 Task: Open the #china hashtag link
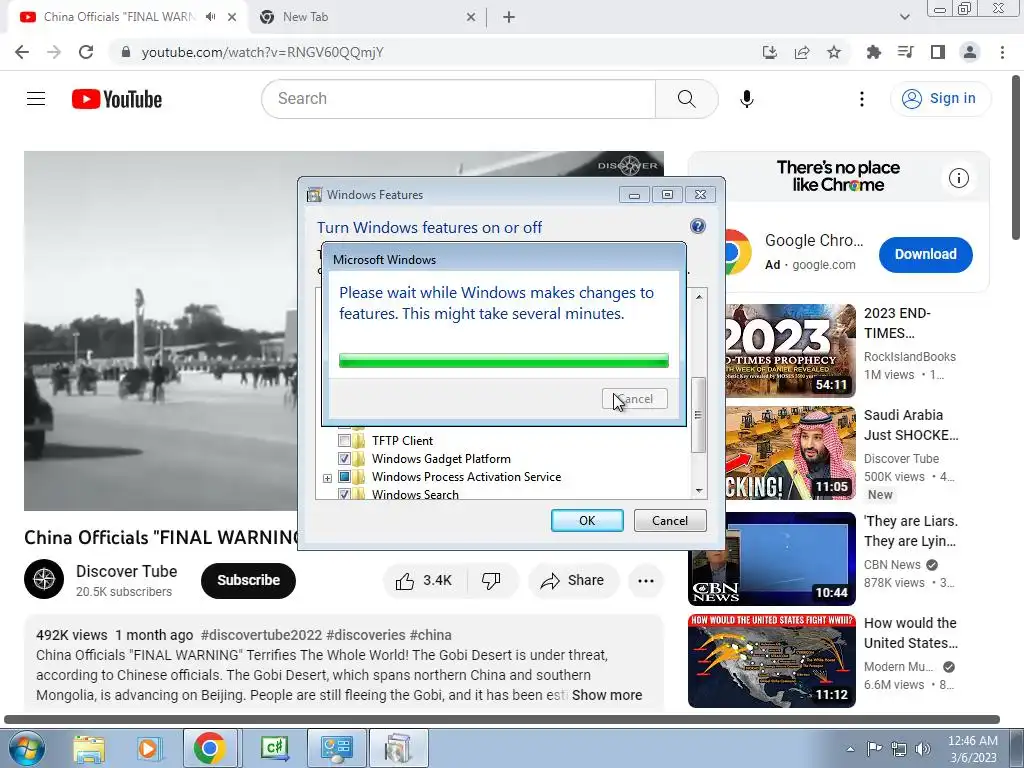click(x=430, y=635)
